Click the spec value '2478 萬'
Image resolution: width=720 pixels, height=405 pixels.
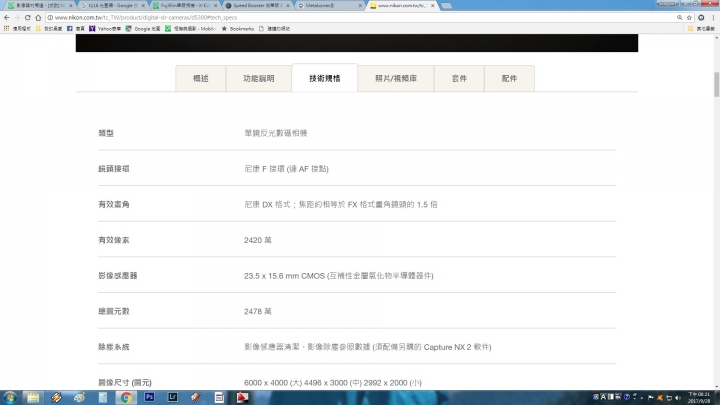tap(258, 311)
